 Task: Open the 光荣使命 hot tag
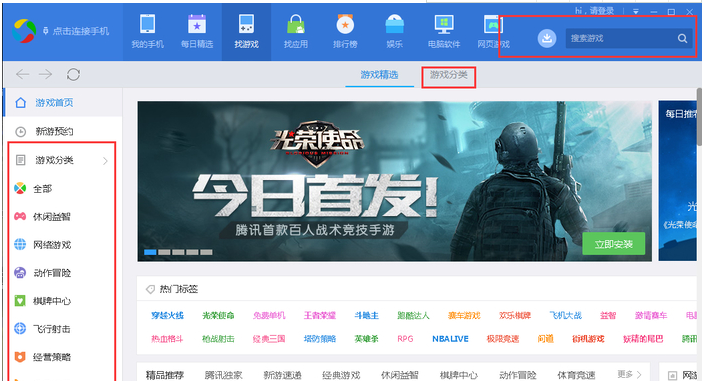click(x=218, y=315)
